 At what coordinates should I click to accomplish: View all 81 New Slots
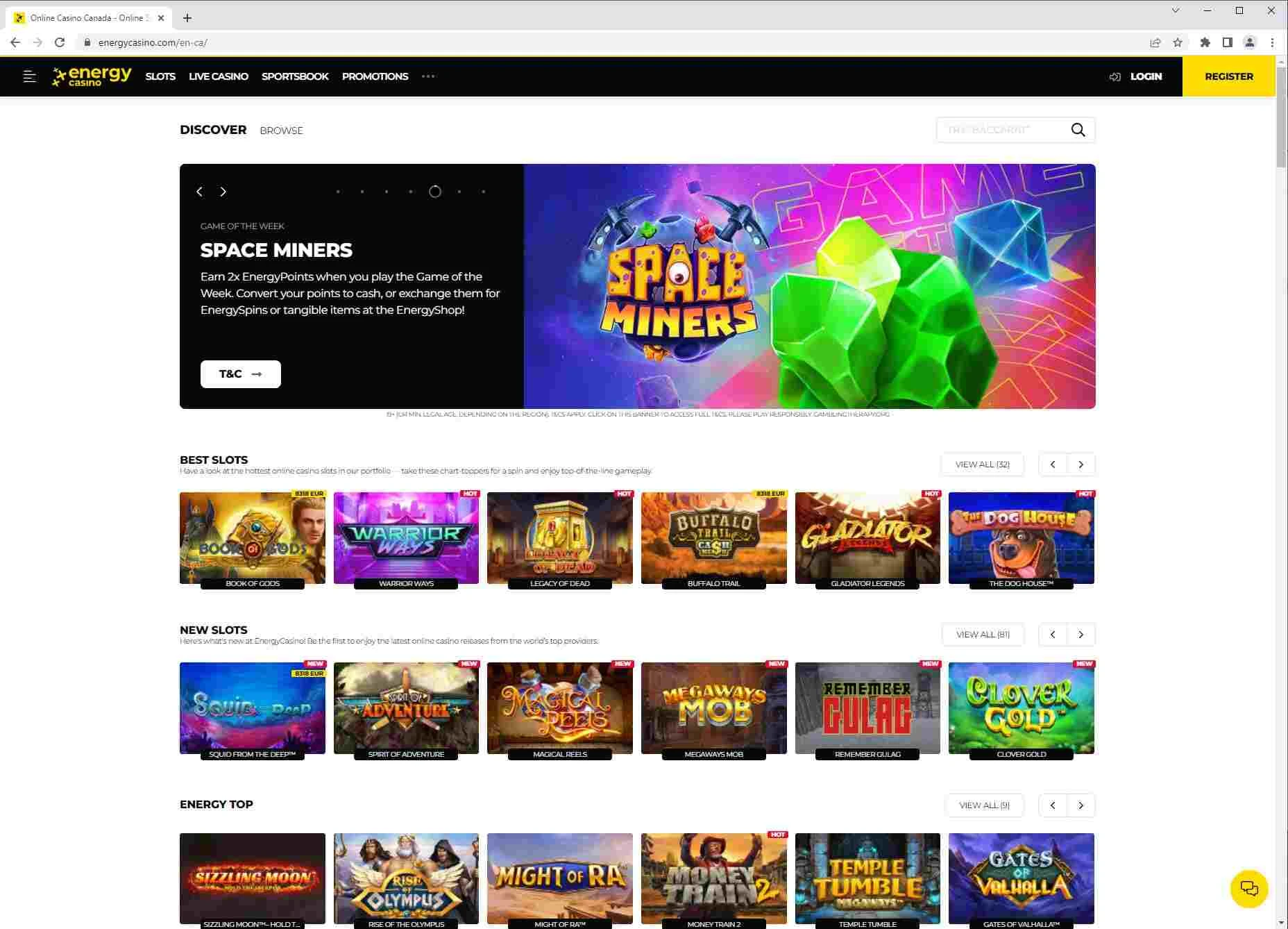pos(983,635)
